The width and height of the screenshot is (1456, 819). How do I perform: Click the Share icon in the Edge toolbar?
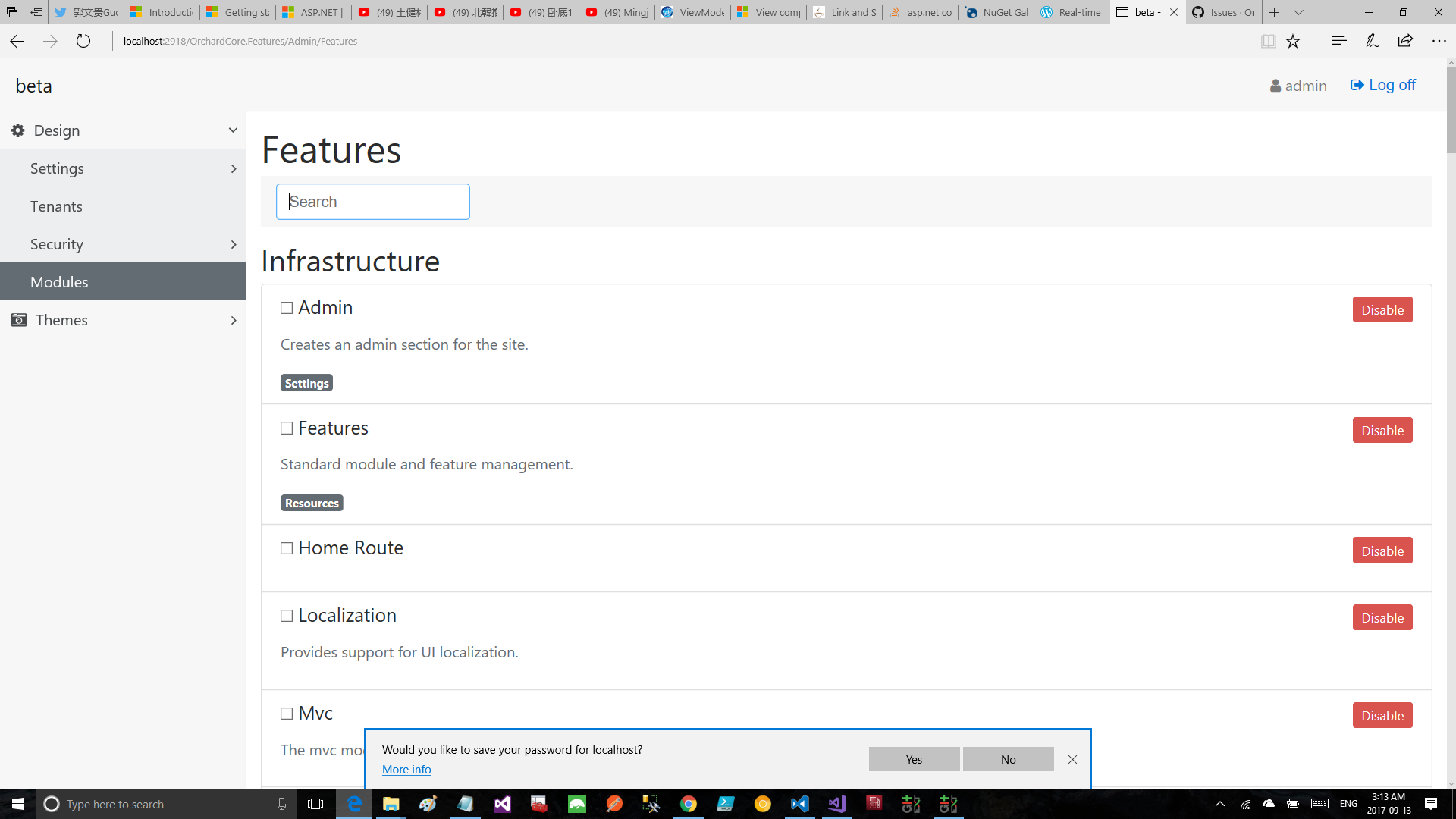(1406, 41)
